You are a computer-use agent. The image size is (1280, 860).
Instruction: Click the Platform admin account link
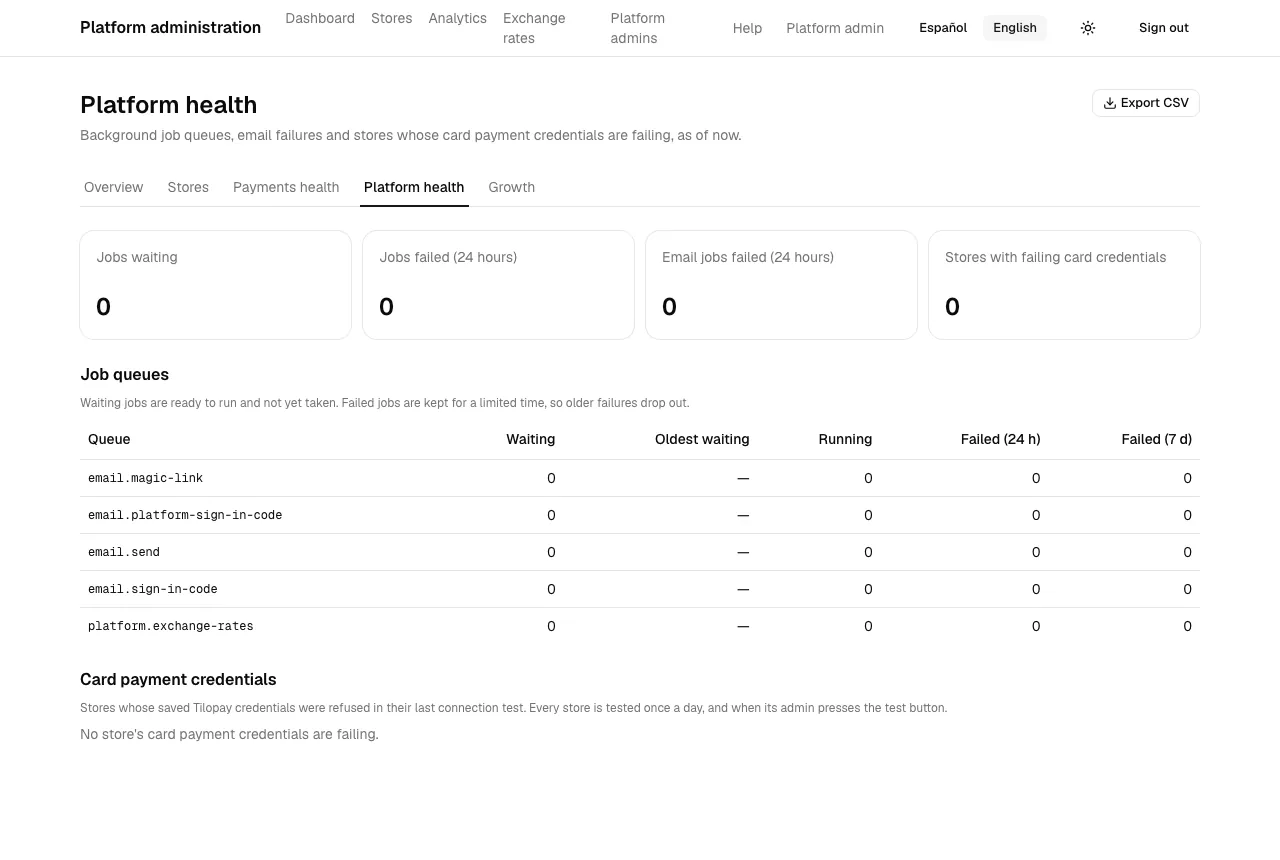tap(835, 28)
